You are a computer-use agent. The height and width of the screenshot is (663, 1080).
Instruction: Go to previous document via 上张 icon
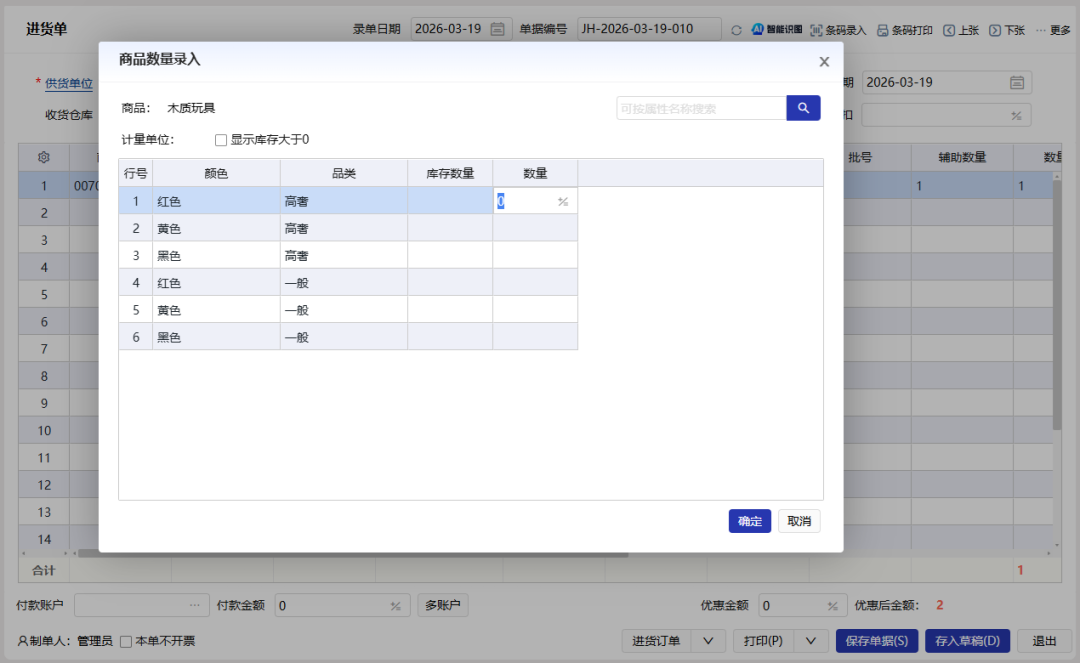949,29
